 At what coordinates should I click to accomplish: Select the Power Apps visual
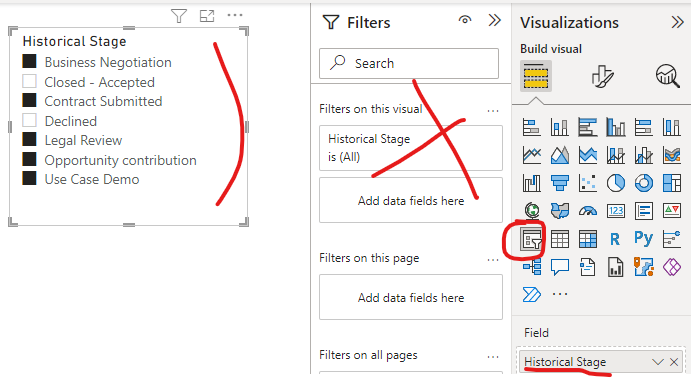[x=672, y=267]
